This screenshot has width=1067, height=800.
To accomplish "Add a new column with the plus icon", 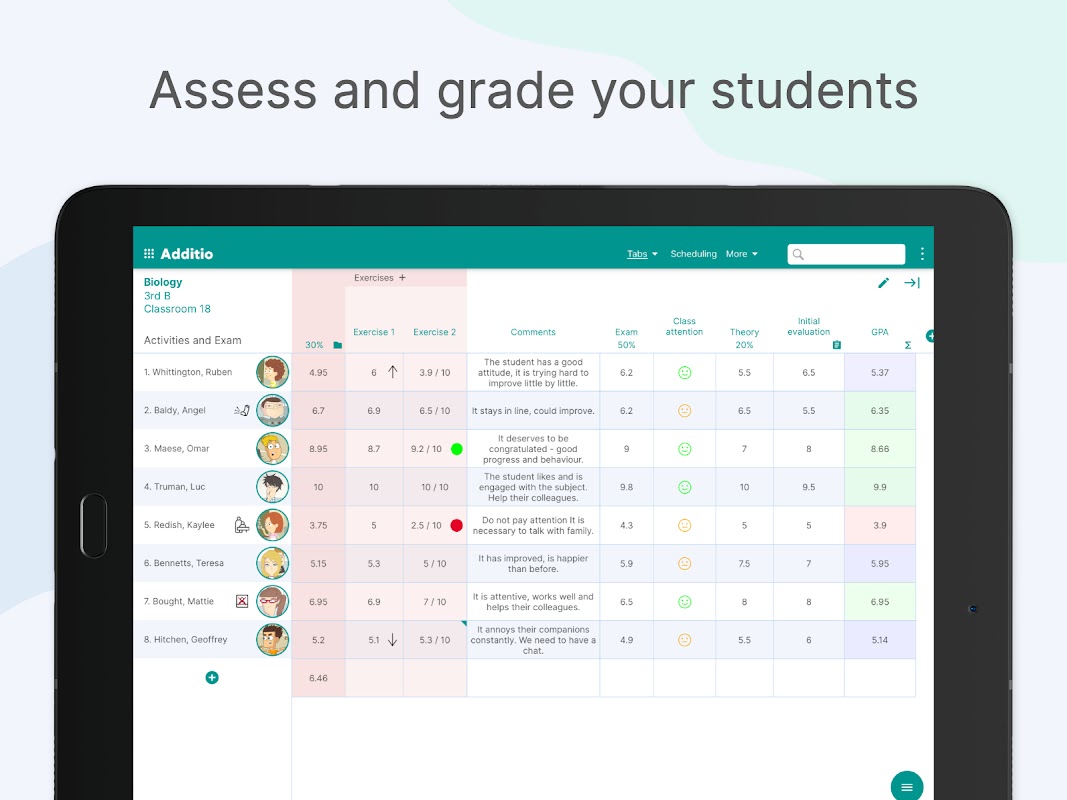I will tap(930, 335).
